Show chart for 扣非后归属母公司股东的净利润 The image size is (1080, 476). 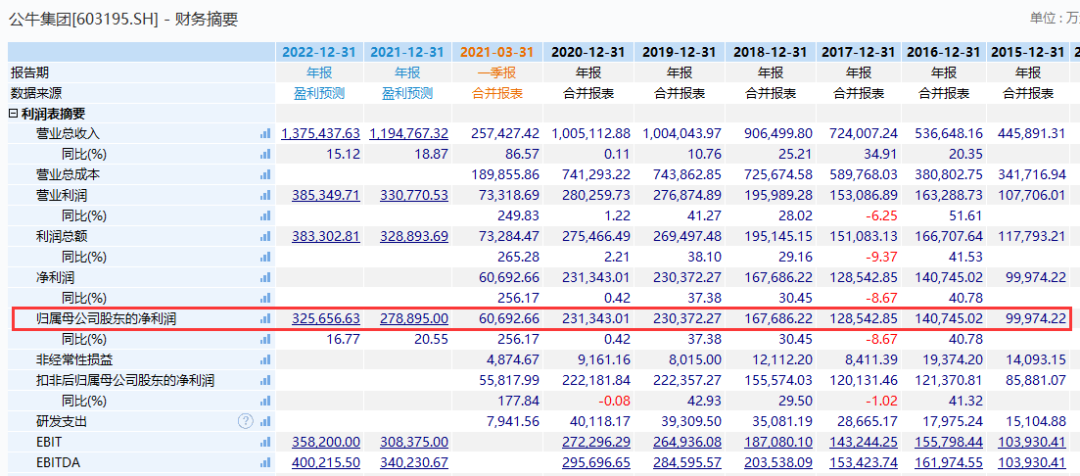click(x=265, y=381)
